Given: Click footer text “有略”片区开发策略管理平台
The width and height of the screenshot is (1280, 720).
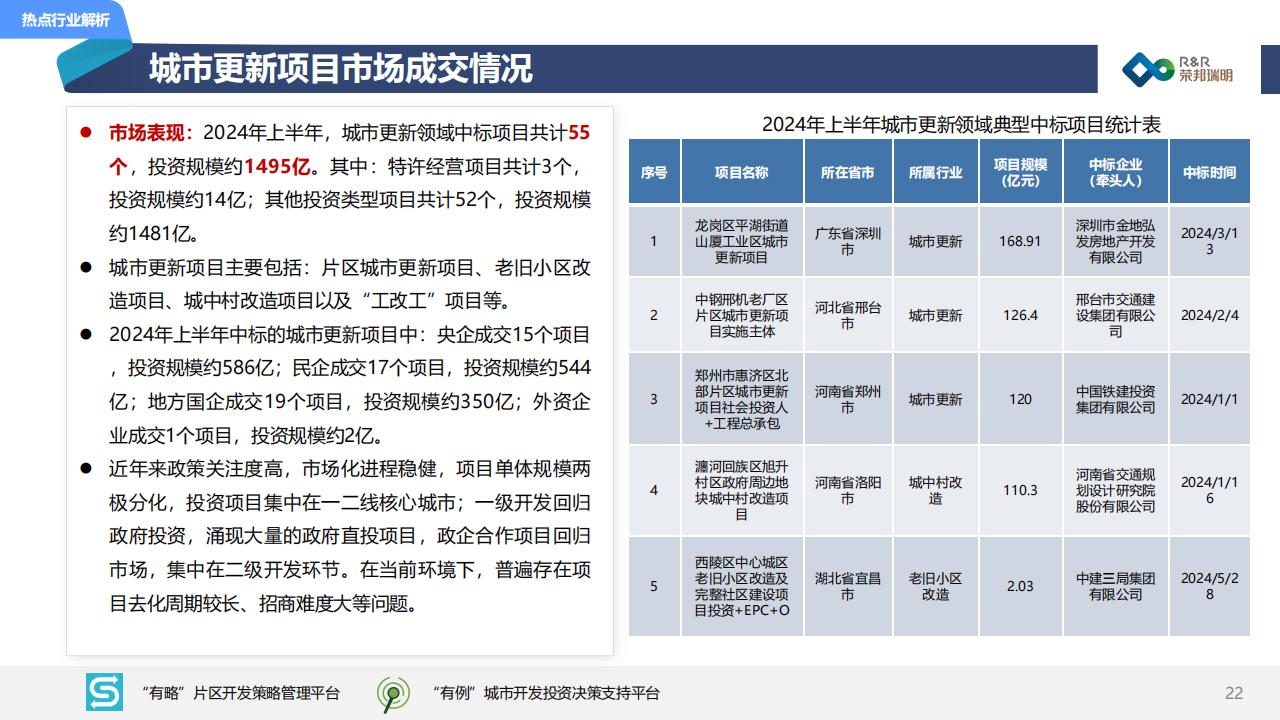Looking at the screenshot, I should [240, 694].
